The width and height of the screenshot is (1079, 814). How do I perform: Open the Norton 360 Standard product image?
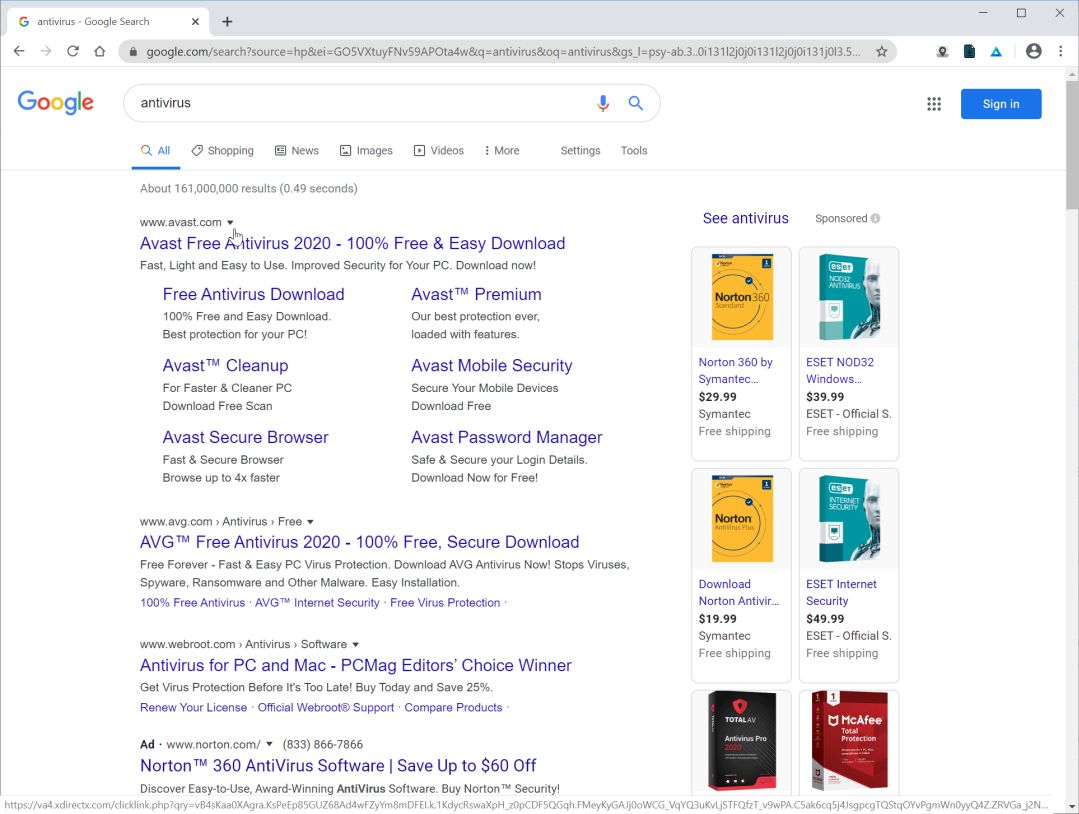point(742,297)
